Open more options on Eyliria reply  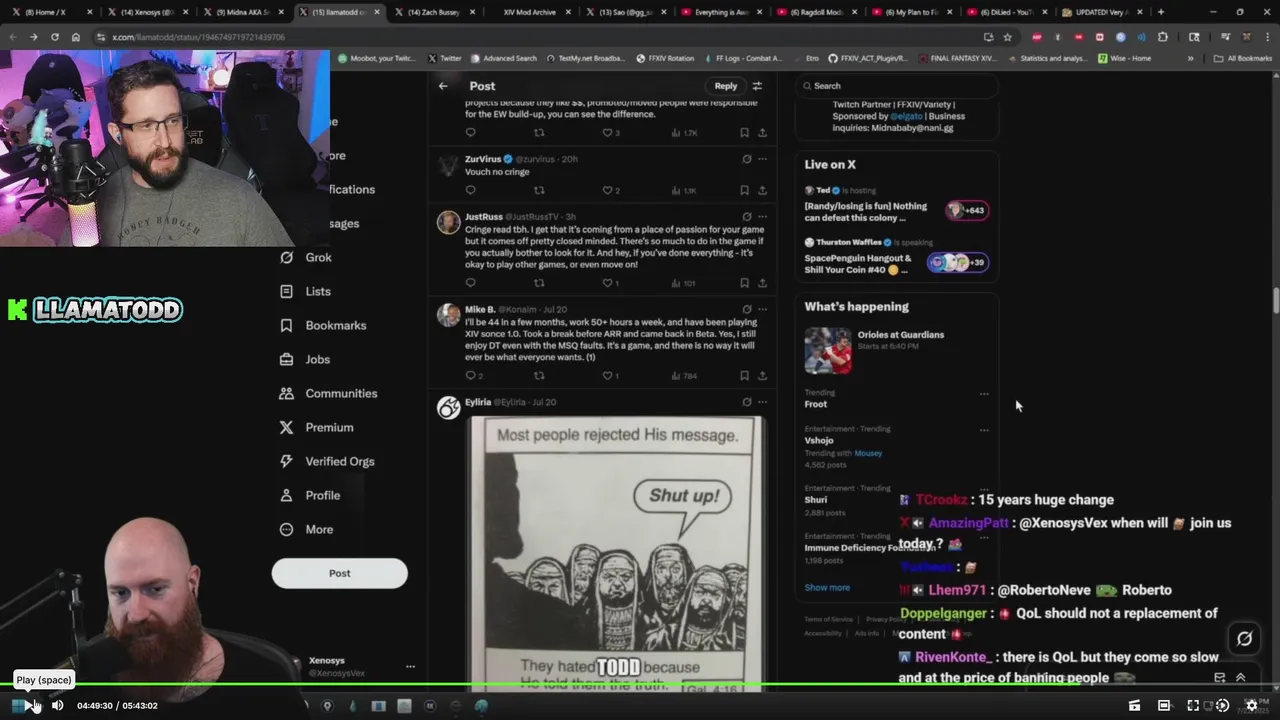click(x=762, y=402)
